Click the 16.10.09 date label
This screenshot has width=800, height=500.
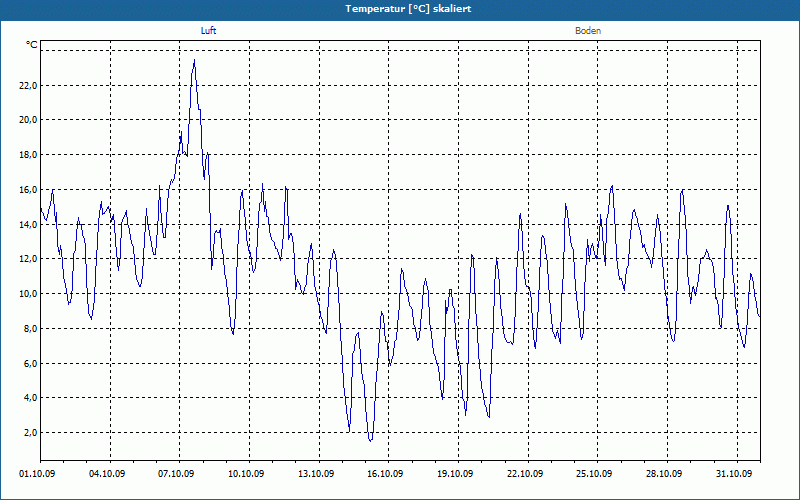point(385,474)
